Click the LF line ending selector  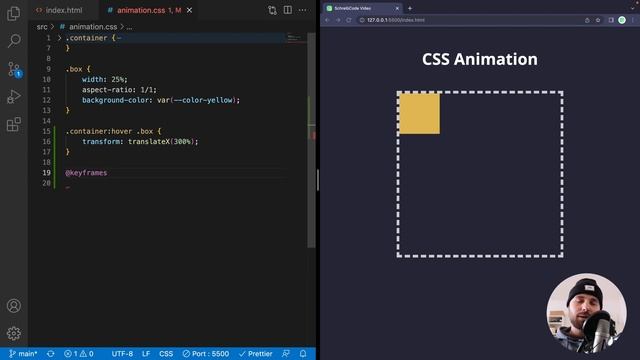click(146, 353)
